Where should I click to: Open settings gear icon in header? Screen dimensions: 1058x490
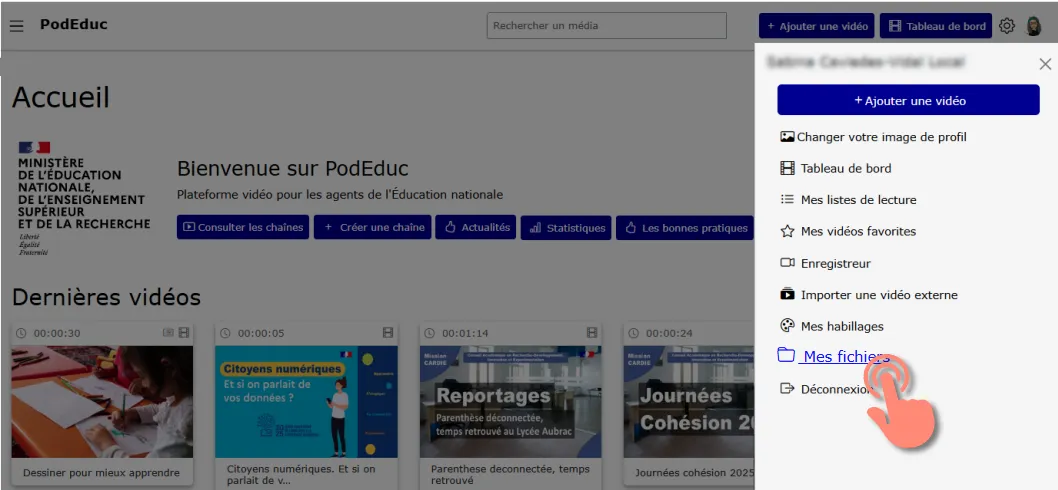1006,26
